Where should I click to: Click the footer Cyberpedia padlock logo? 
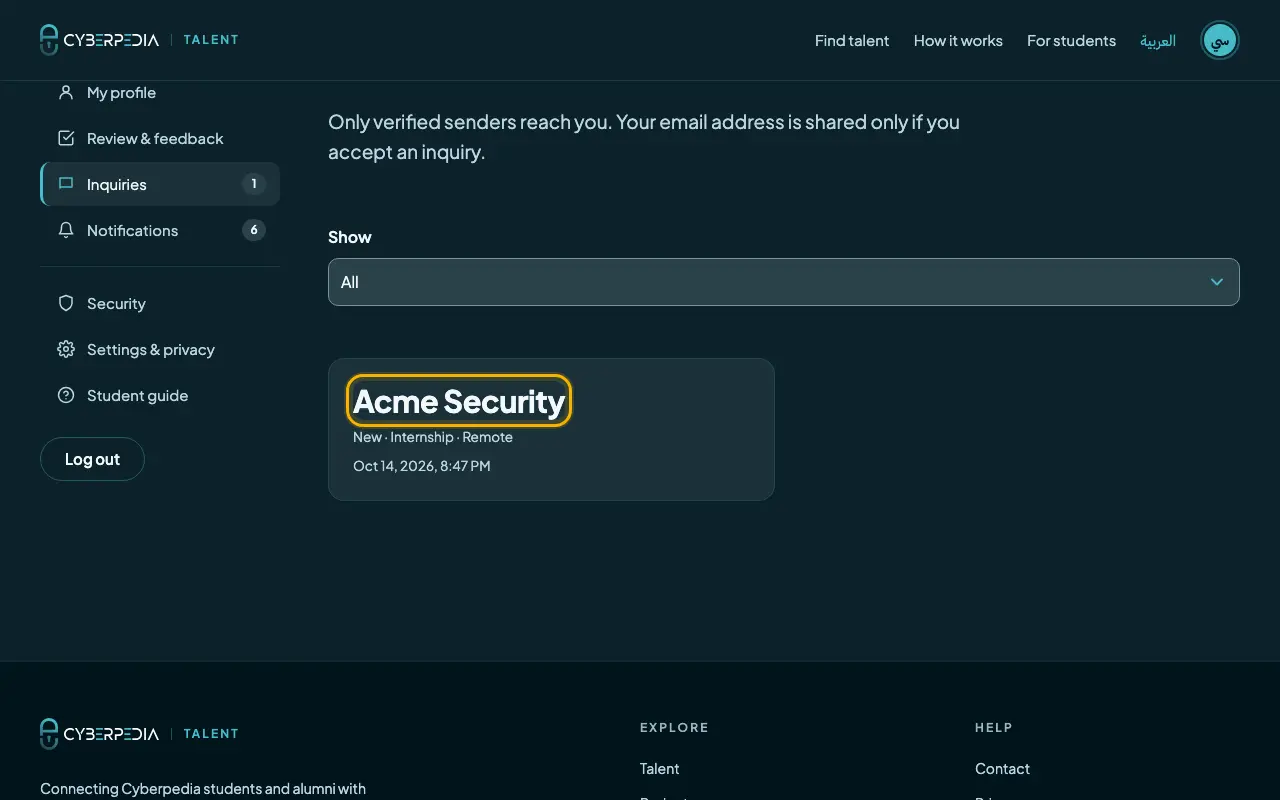point(49,733)
